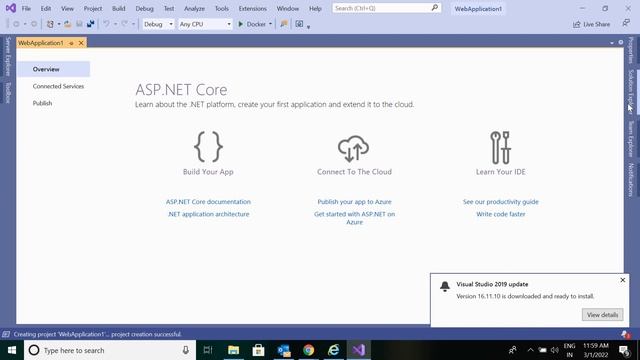Expand the New Project dropdown arrow

59,24
